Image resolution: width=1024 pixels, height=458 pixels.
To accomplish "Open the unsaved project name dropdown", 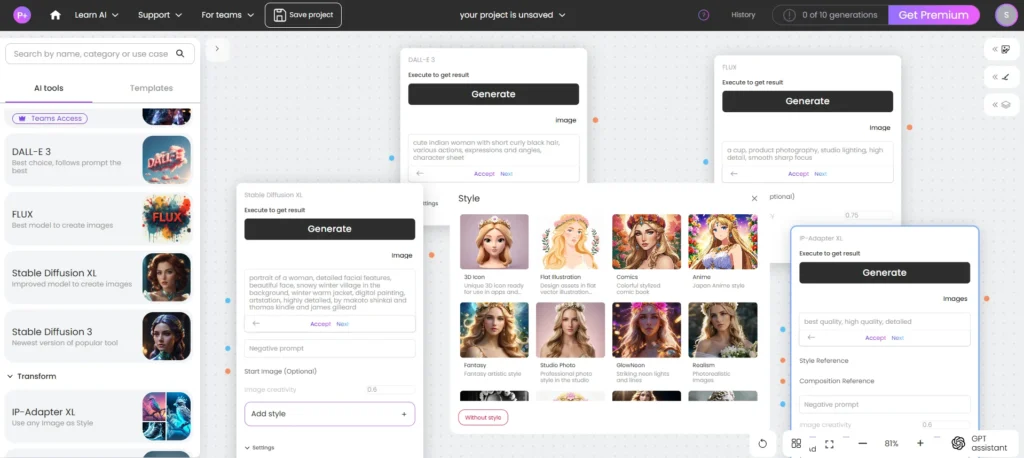I will coord(513,15).
